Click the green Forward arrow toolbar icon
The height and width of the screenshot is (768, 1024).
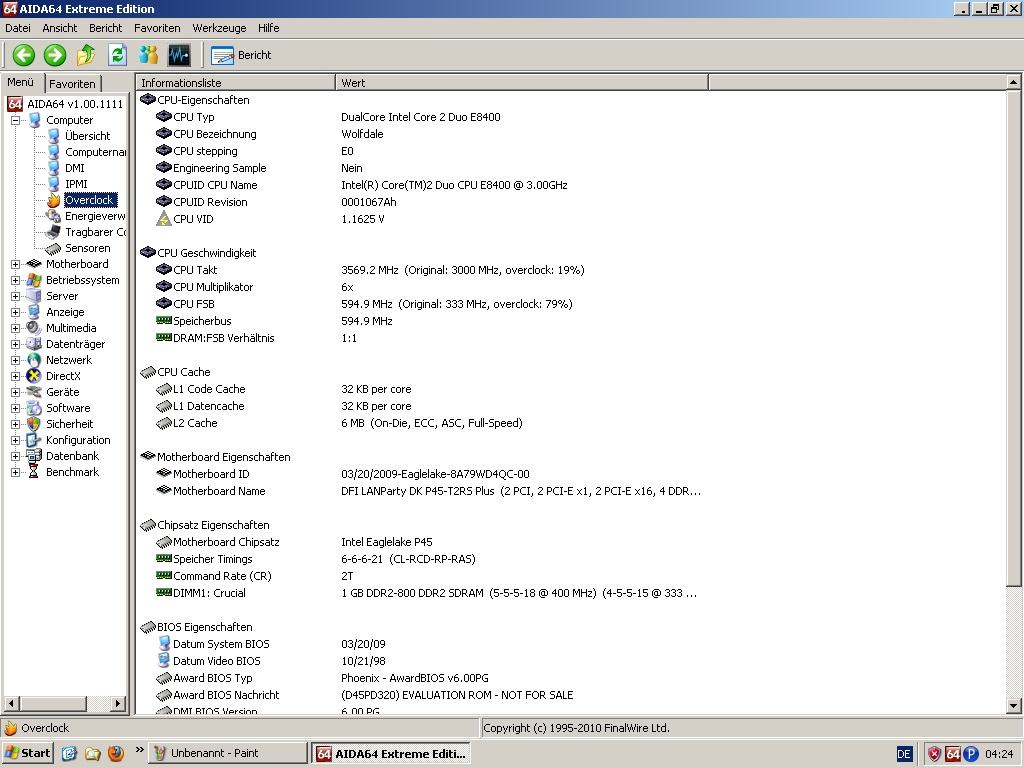pos(55,55)
